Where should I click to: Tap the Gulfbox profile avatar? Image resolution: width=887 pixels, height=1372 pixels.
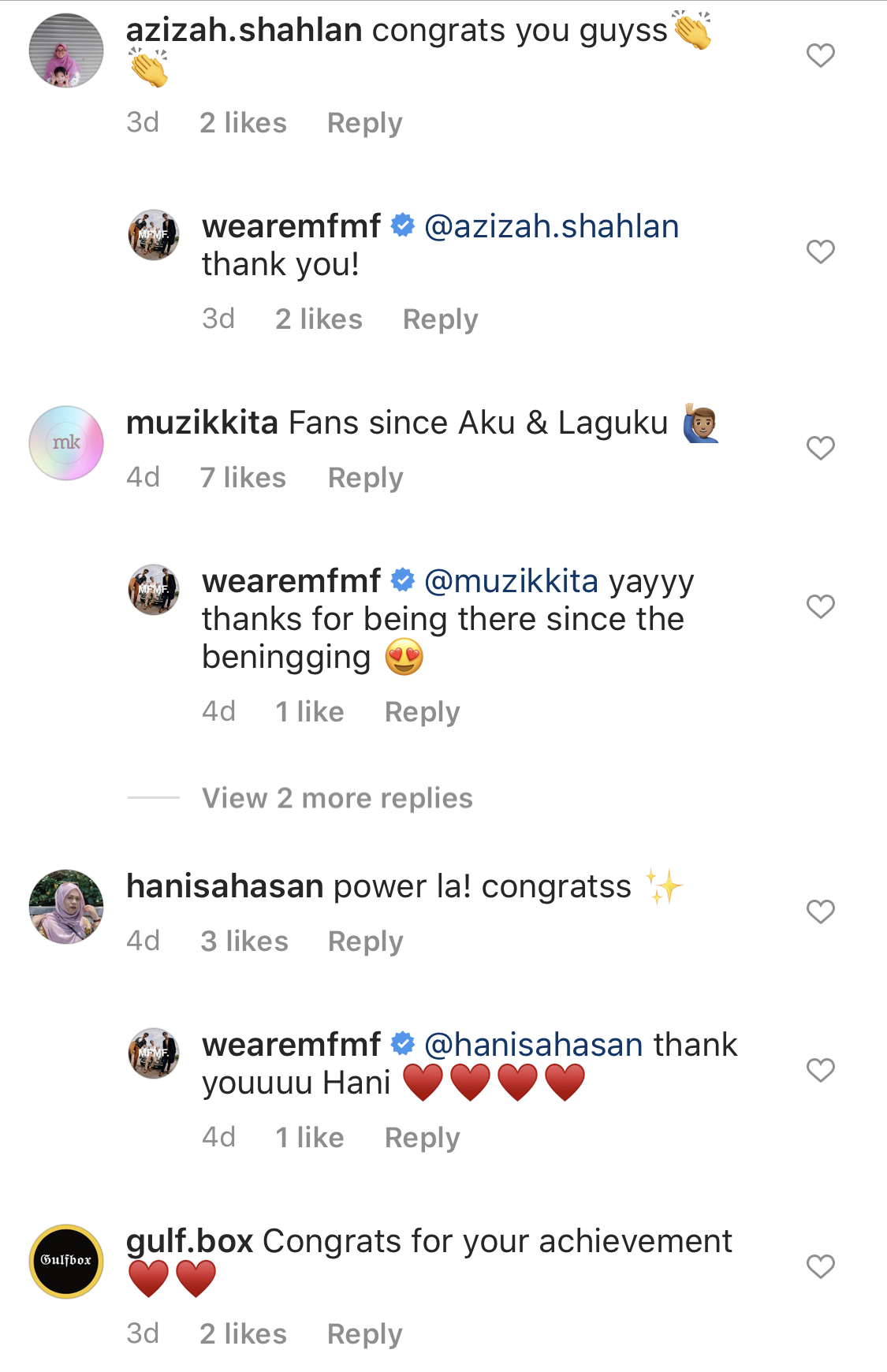[66, 1261]
